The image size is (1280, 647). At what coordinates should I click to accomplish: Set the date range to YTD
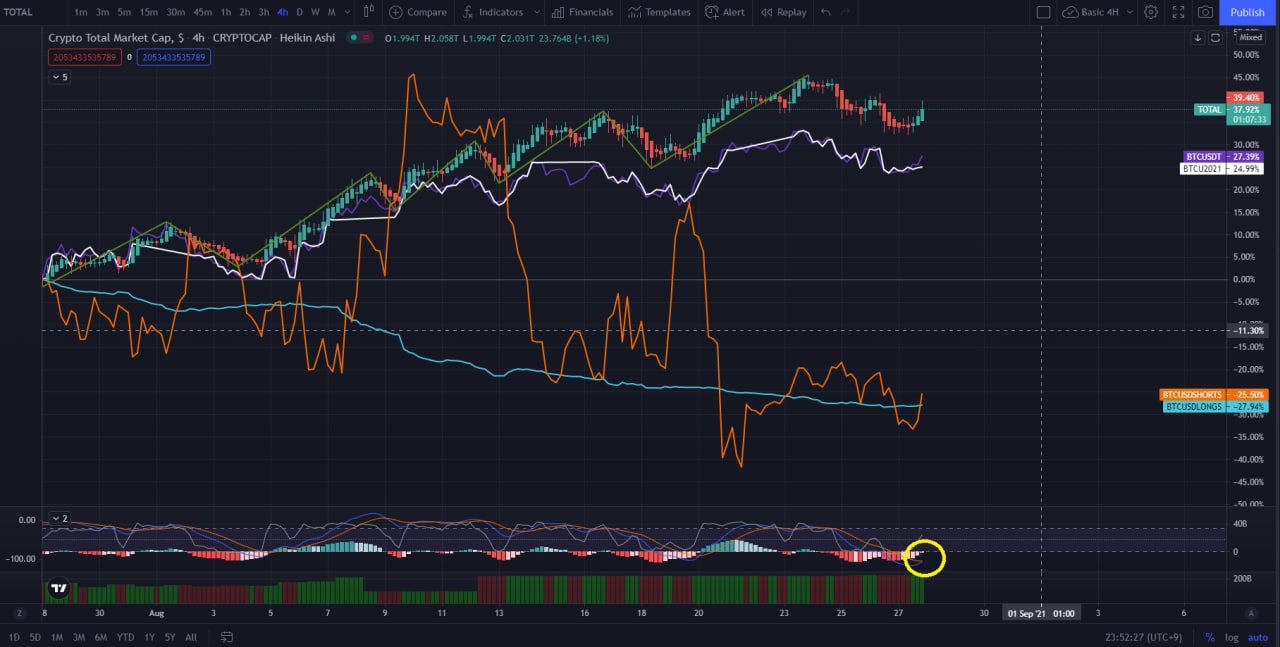tap(125, 637)
